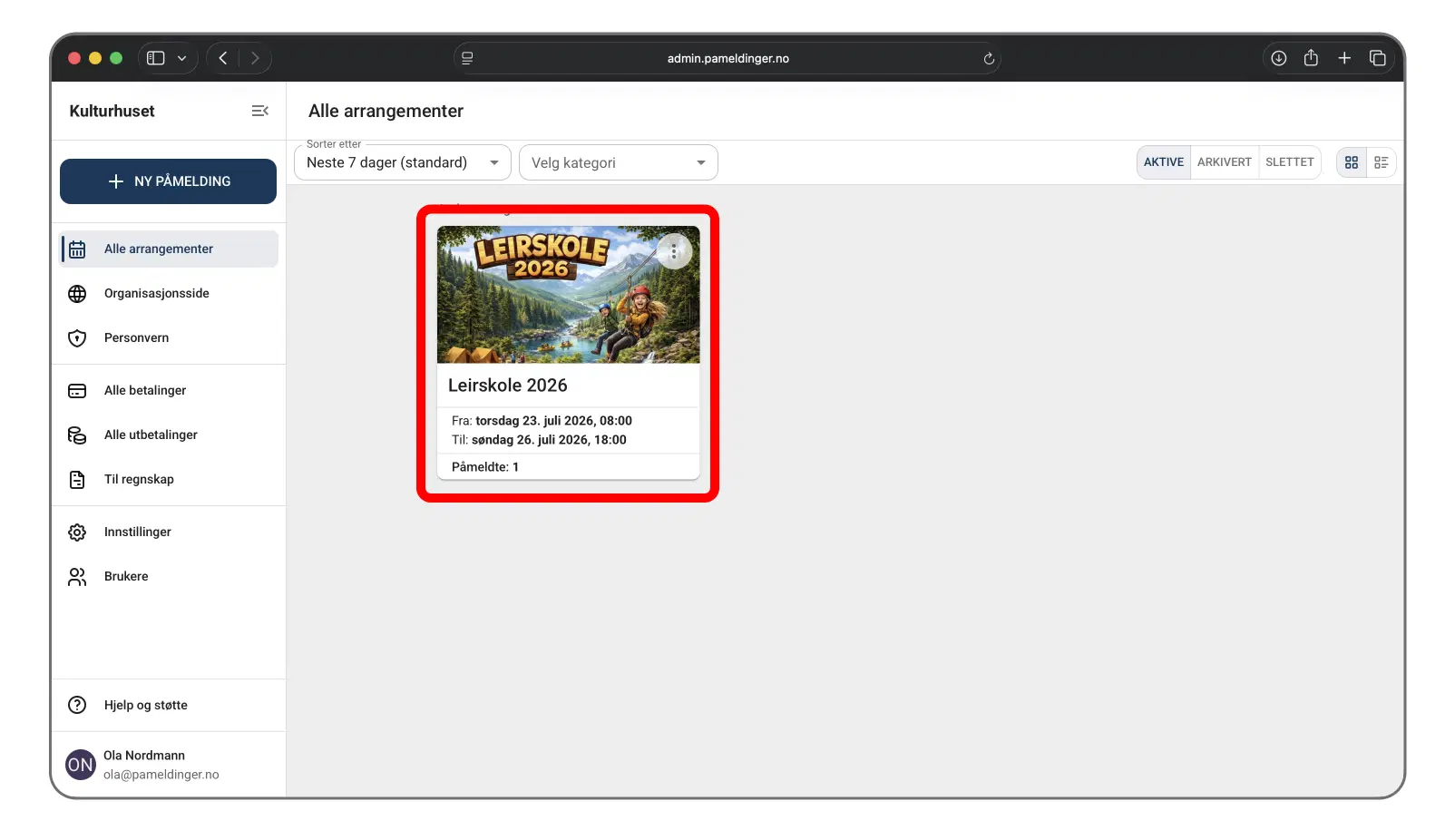The height and width of the screenshot is (840, 1455).
Task: Reload the page in Safari
Action: (989, 59)
